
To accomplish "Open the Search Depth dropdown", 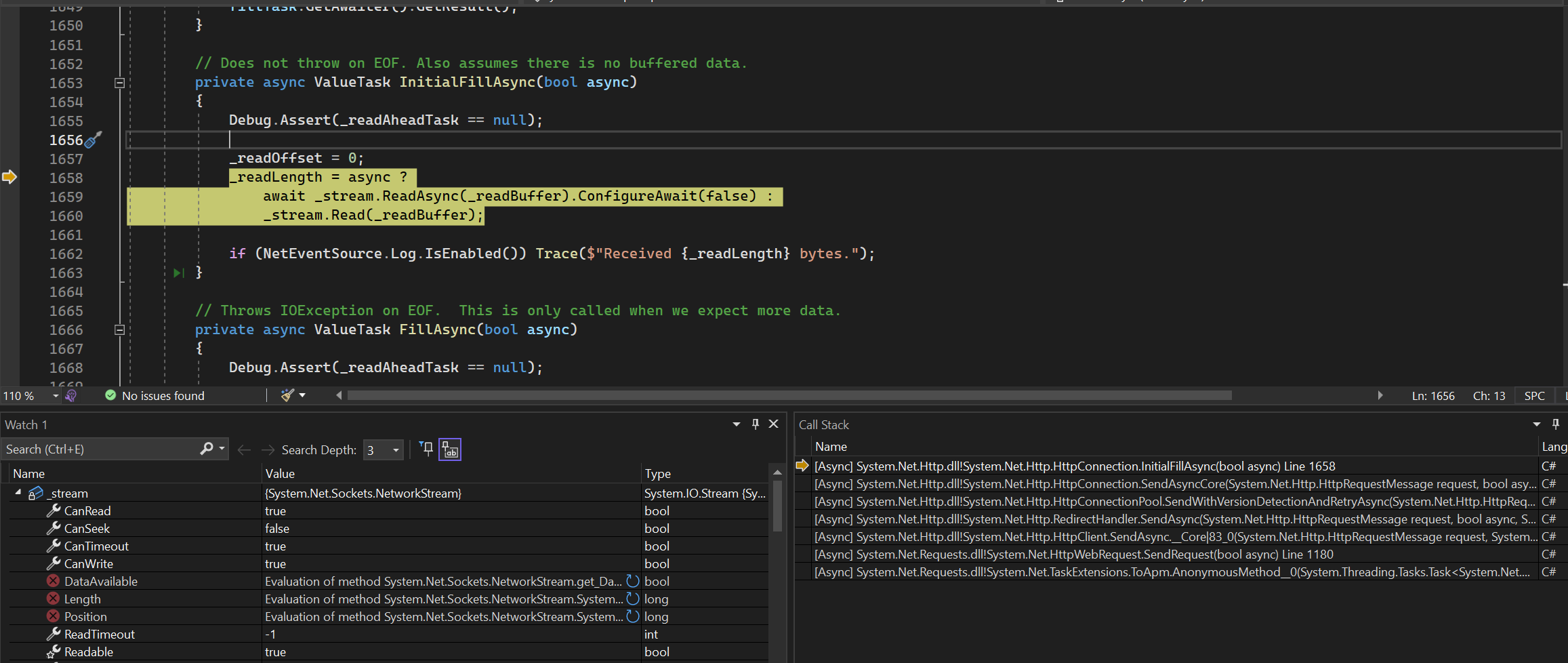I will [396, 449].
